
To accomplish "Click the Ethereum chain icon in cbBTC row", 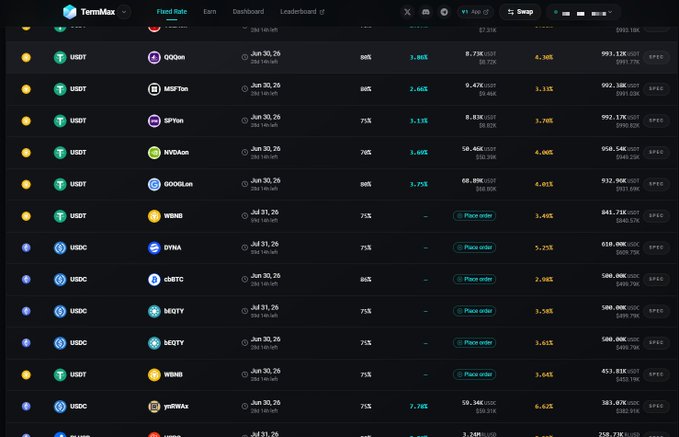I will 26,279.
